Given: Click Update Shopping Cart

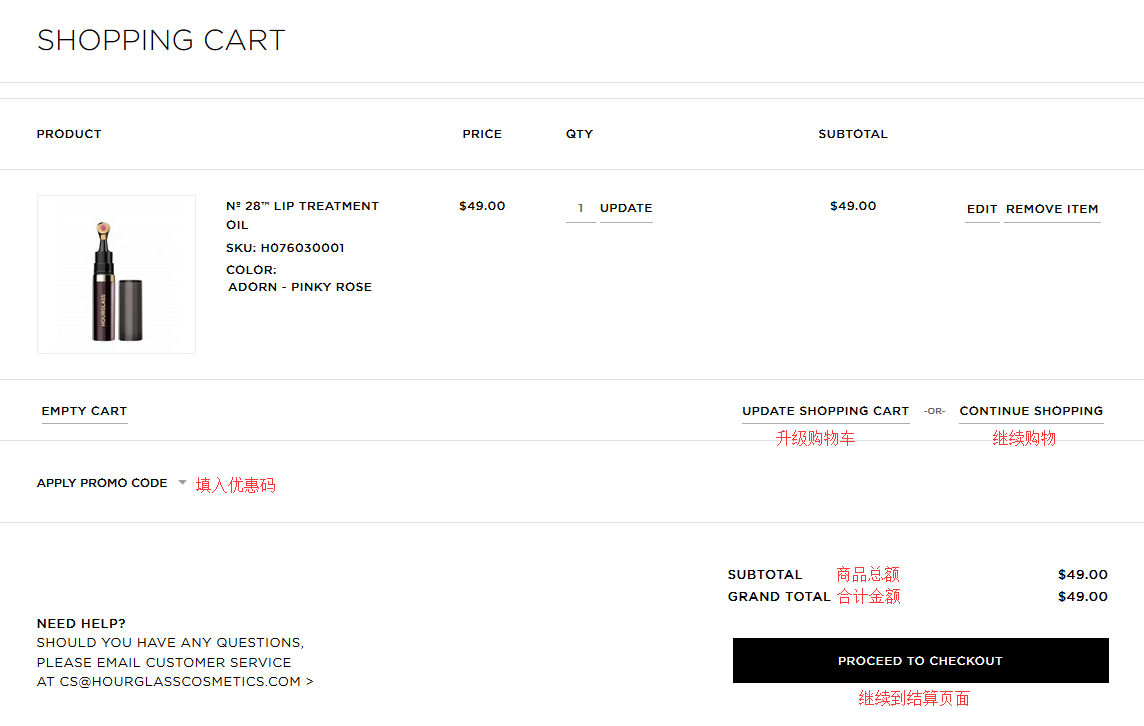Looking at the screenshot, I should [x=826, y=412].
